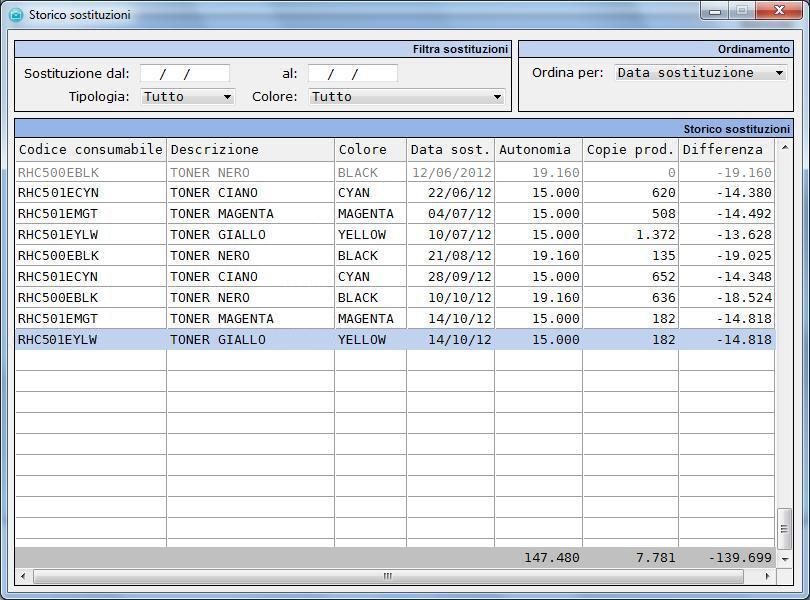Click the difference value -19.025
Viewport: 810px width, 600px height.
[x=744, y=256]
